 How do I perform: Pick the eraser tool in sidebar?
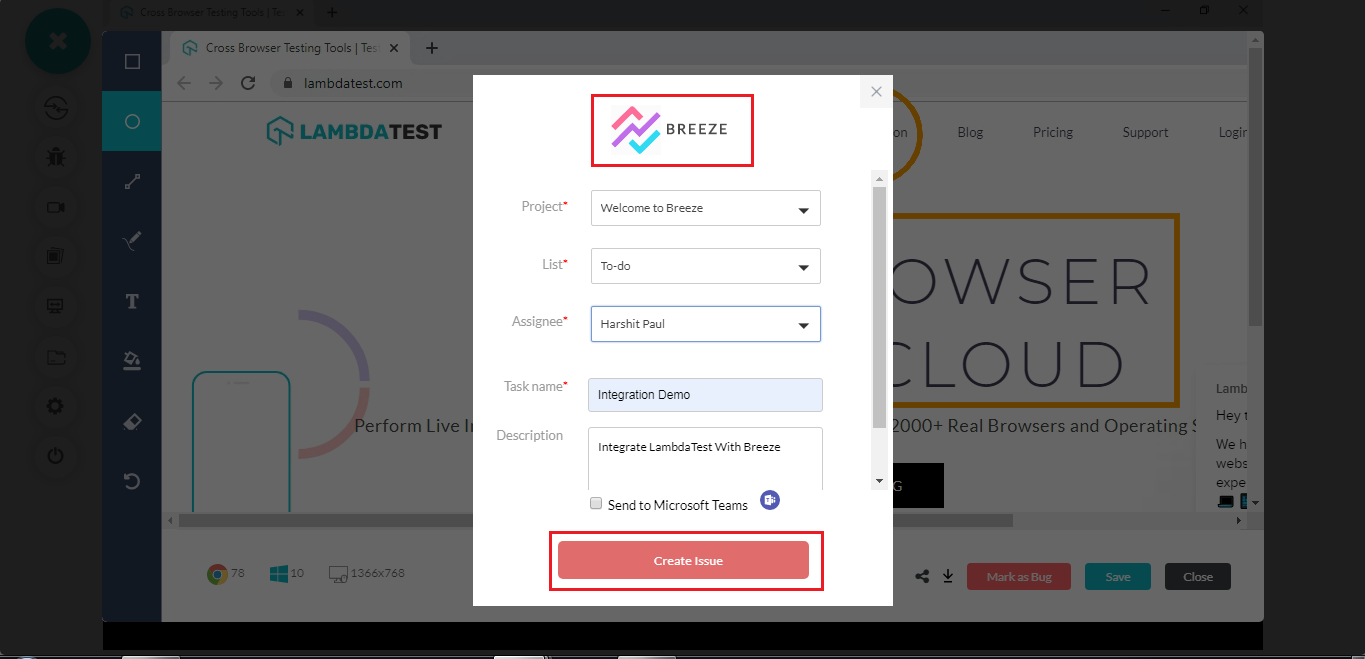(132, 422)
